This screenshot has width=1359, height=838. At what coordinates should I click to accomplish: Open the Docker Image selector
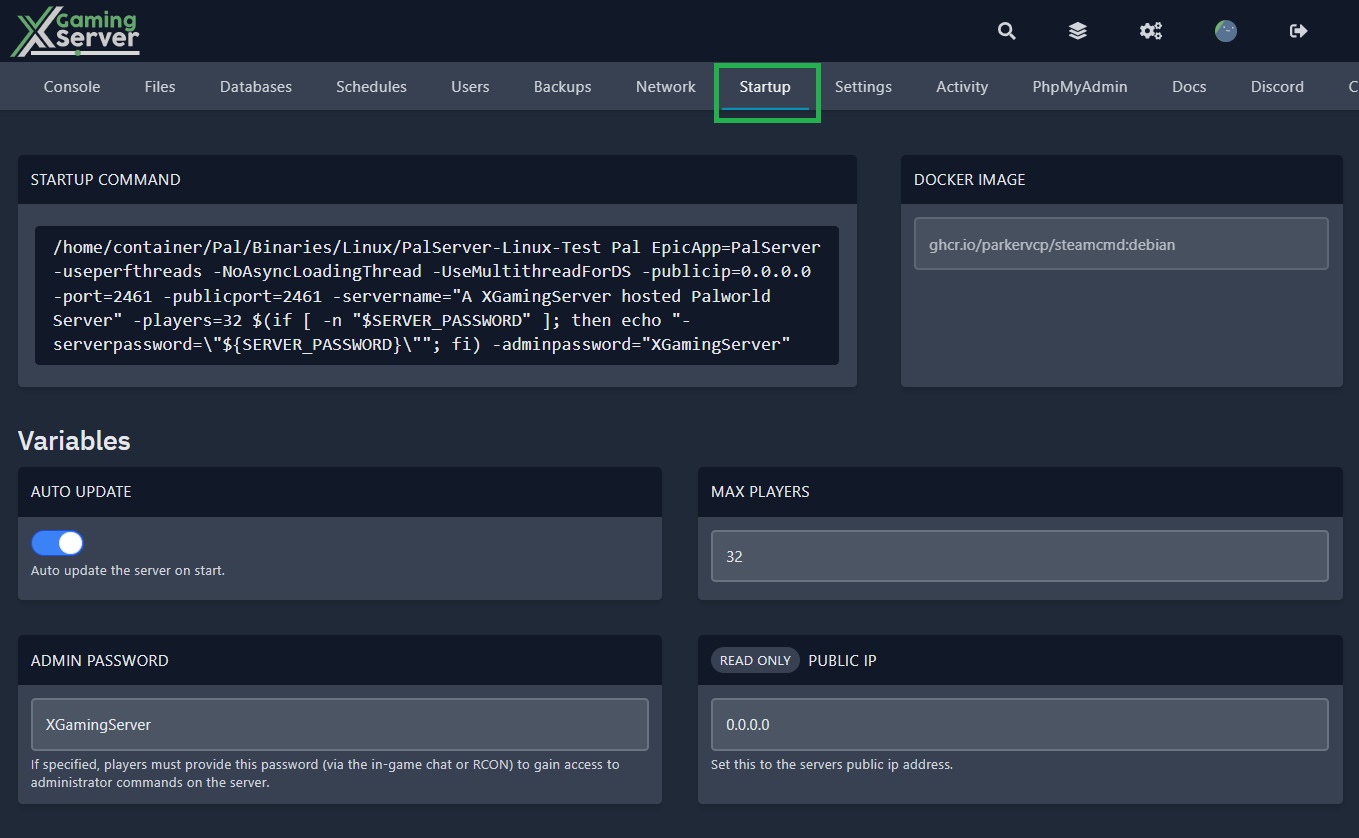click(1119, 243)
